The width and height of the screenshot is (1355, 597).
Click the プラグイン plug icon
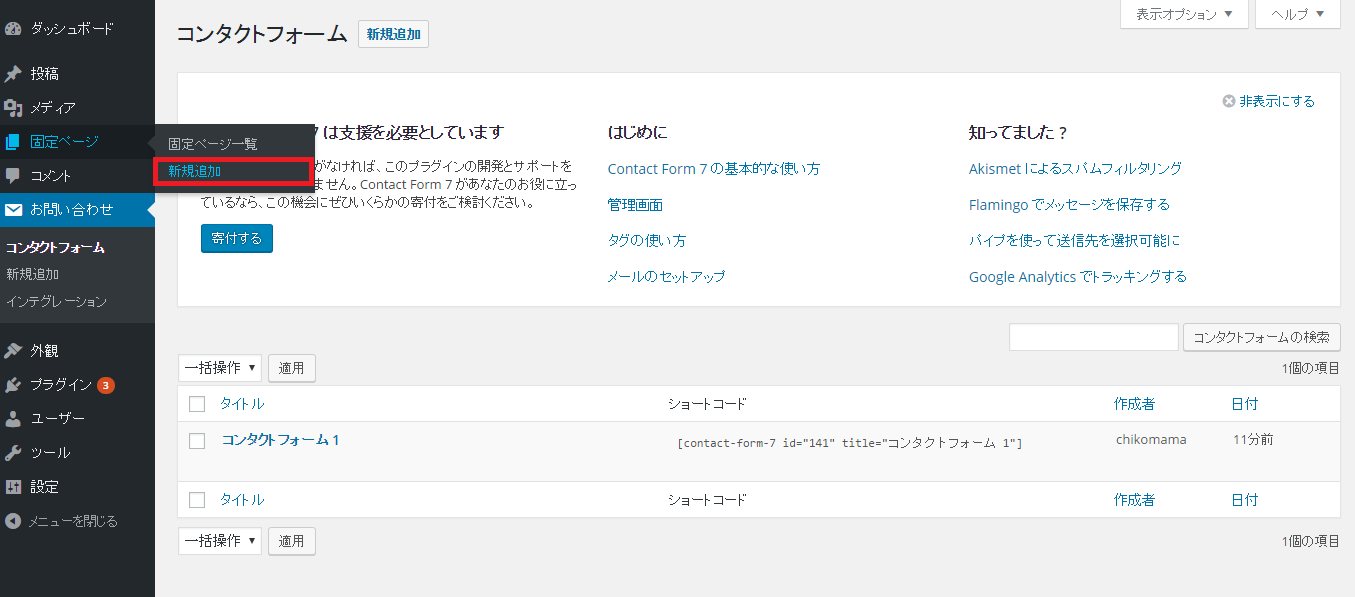point(14,383)
